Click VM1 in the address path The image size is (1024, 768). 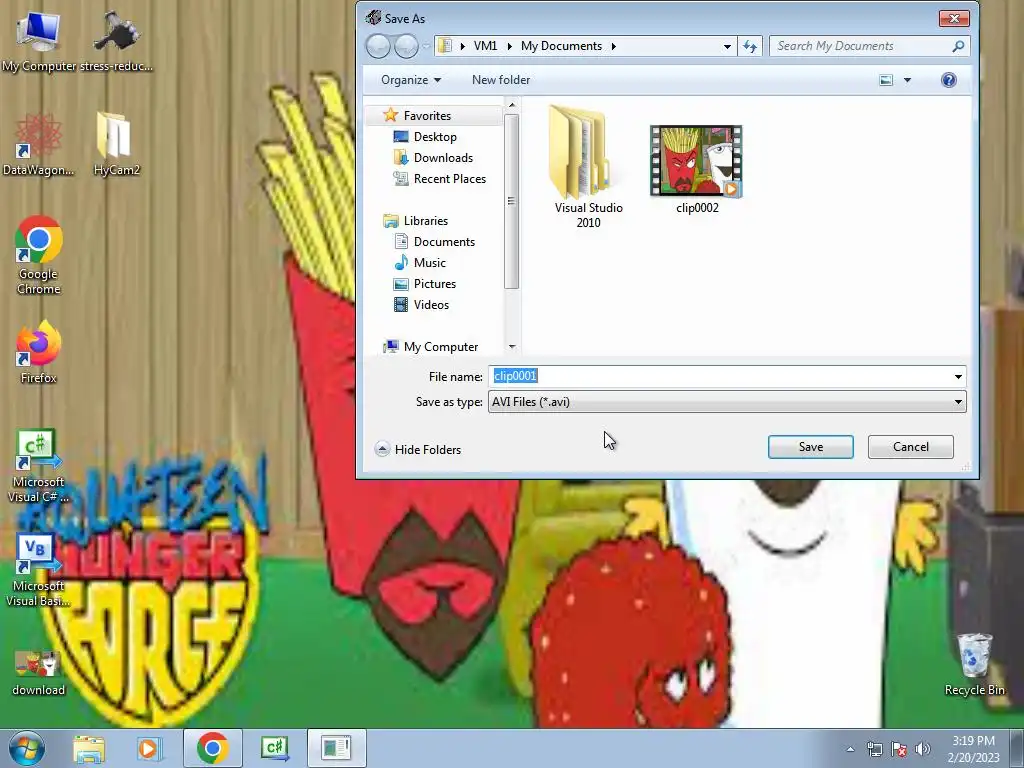tap(485, 46)
